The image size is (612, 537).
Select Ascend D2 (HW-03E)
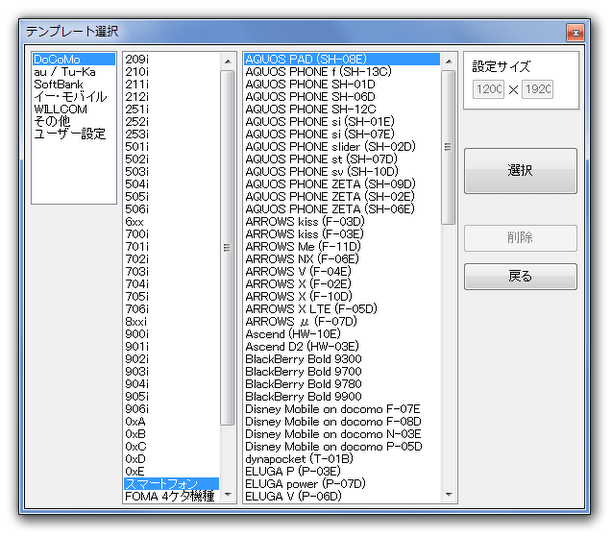[x=342, y=347]
